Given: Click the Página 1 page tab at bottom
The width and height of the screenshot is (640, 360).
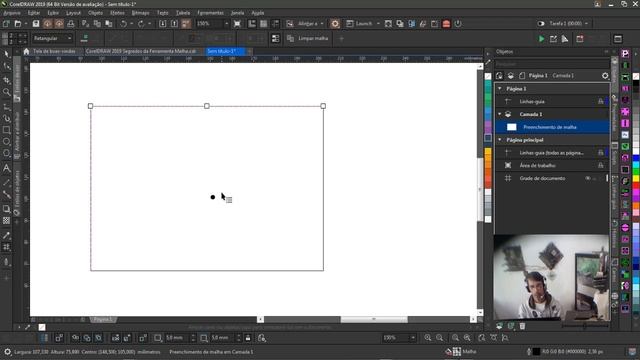Looking at the screenshot, I should tap(103, 320).
